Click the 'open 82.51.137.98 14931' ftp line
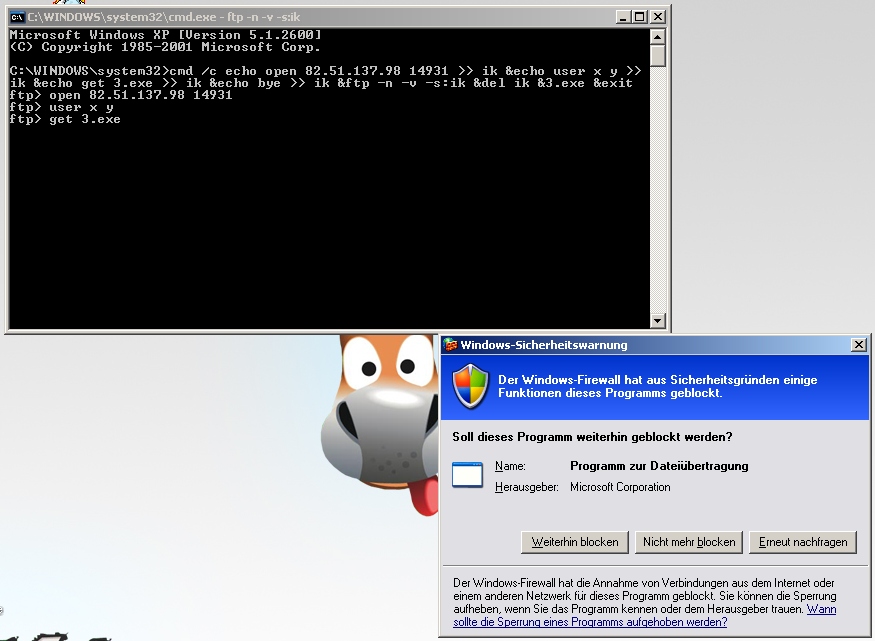This screenshot has height=641, width=875. pyautogui.click(x=121, y=95)
